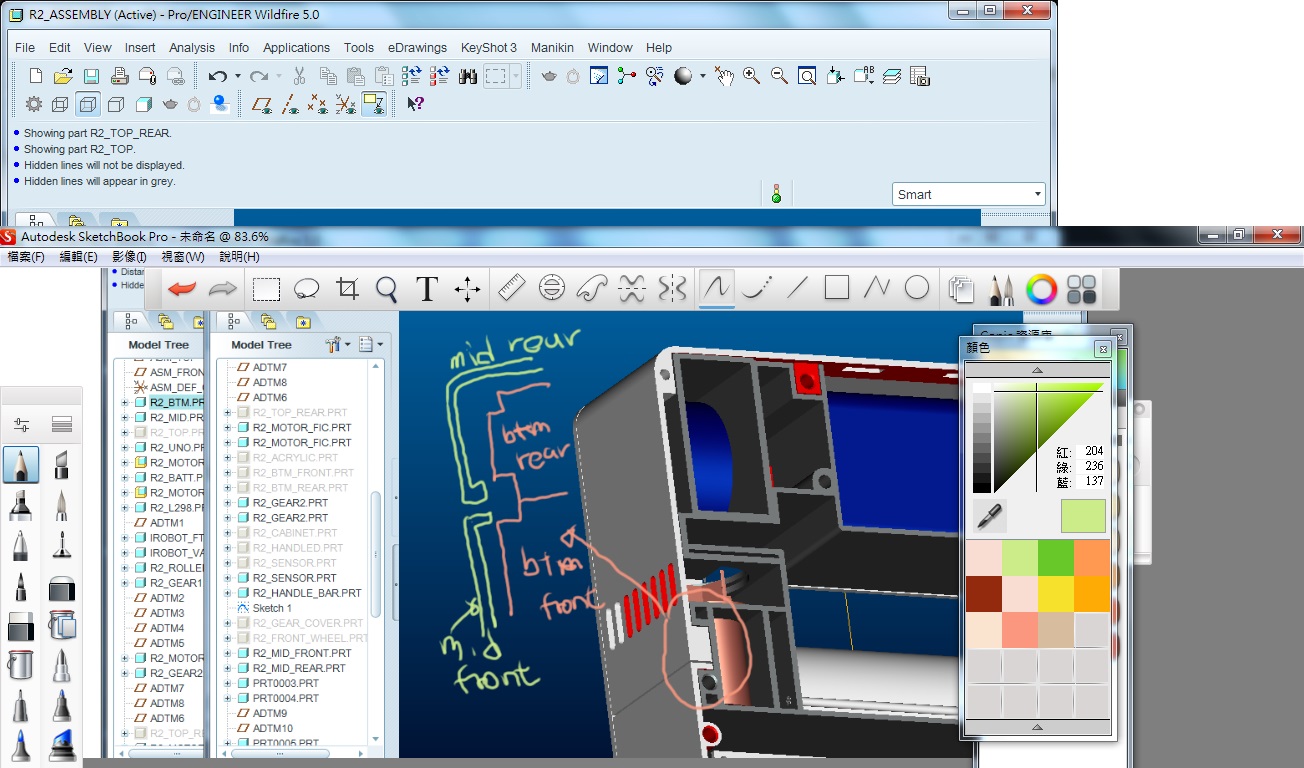Open brush properties sliders icon
Viewport: 1304px width, 768px height.
21,425
